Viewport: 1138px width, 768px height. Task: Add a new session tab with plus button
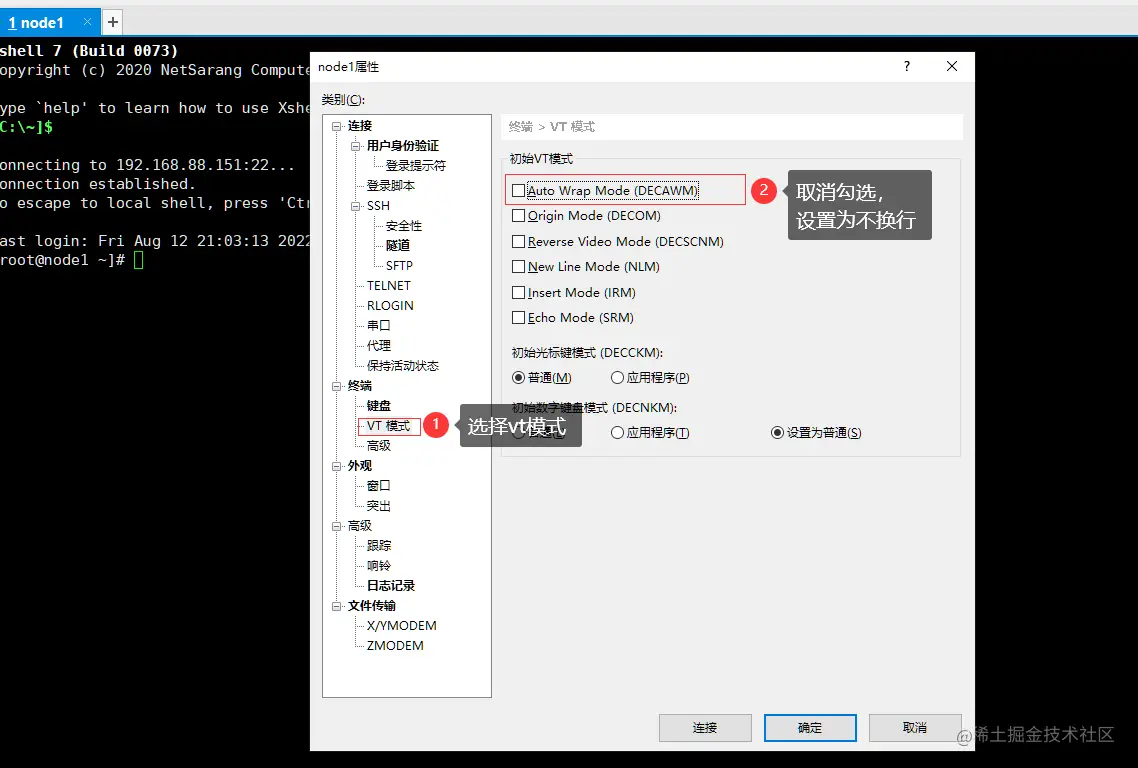click(112, 22)
